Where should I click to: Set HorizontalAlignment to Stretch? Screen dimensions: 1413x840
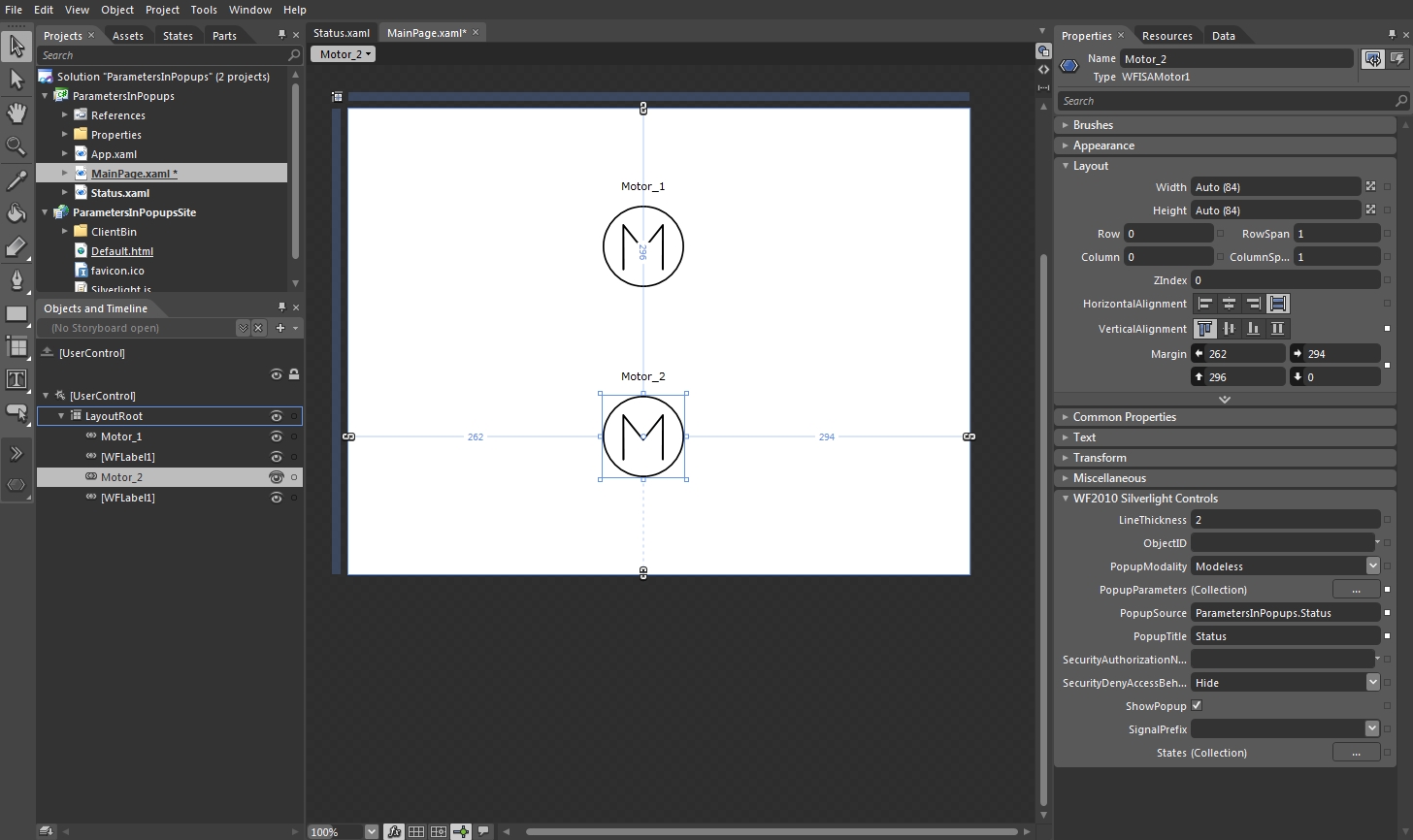coord(1278,304)
